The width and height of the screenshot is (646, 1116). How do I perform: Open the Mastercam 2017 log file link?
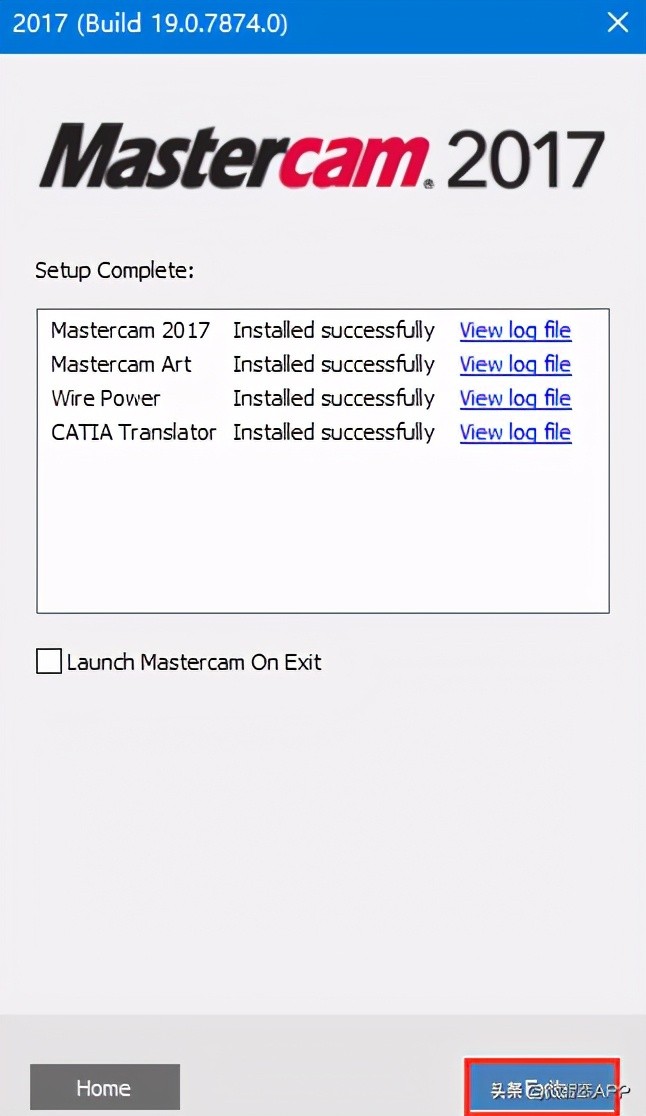tap(515, 330)
